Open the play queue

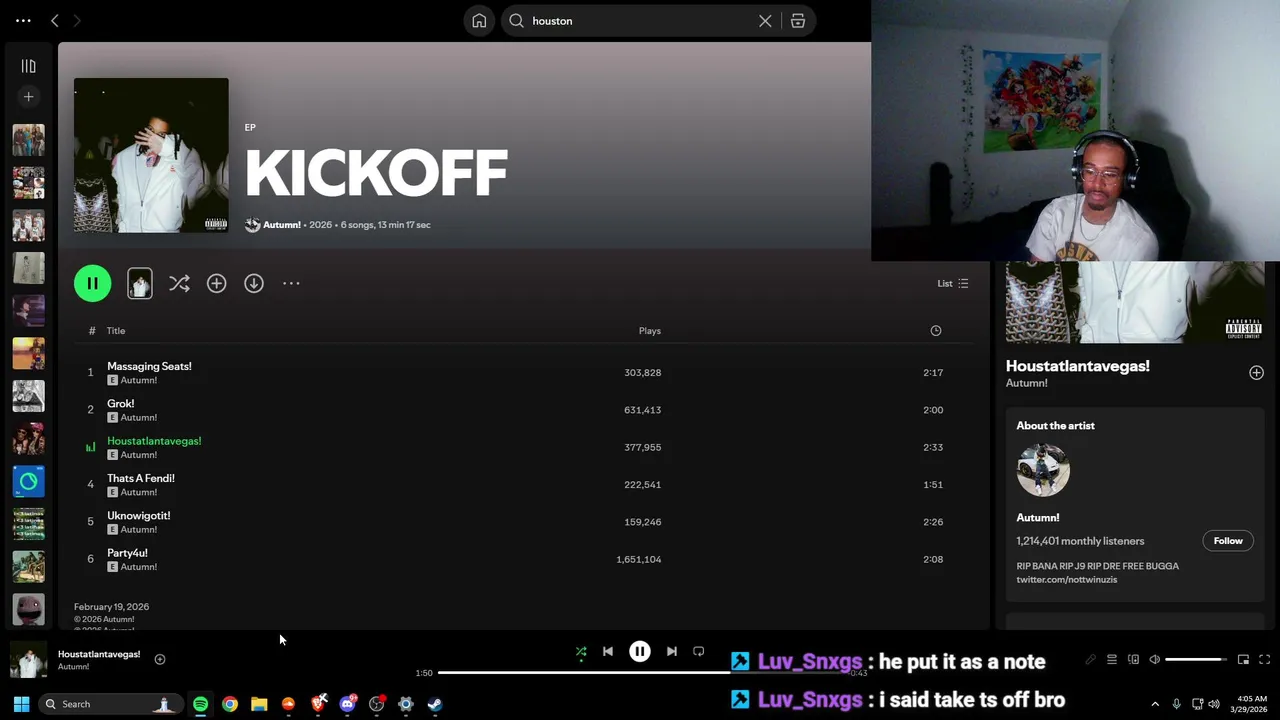tap(1111, 659)
